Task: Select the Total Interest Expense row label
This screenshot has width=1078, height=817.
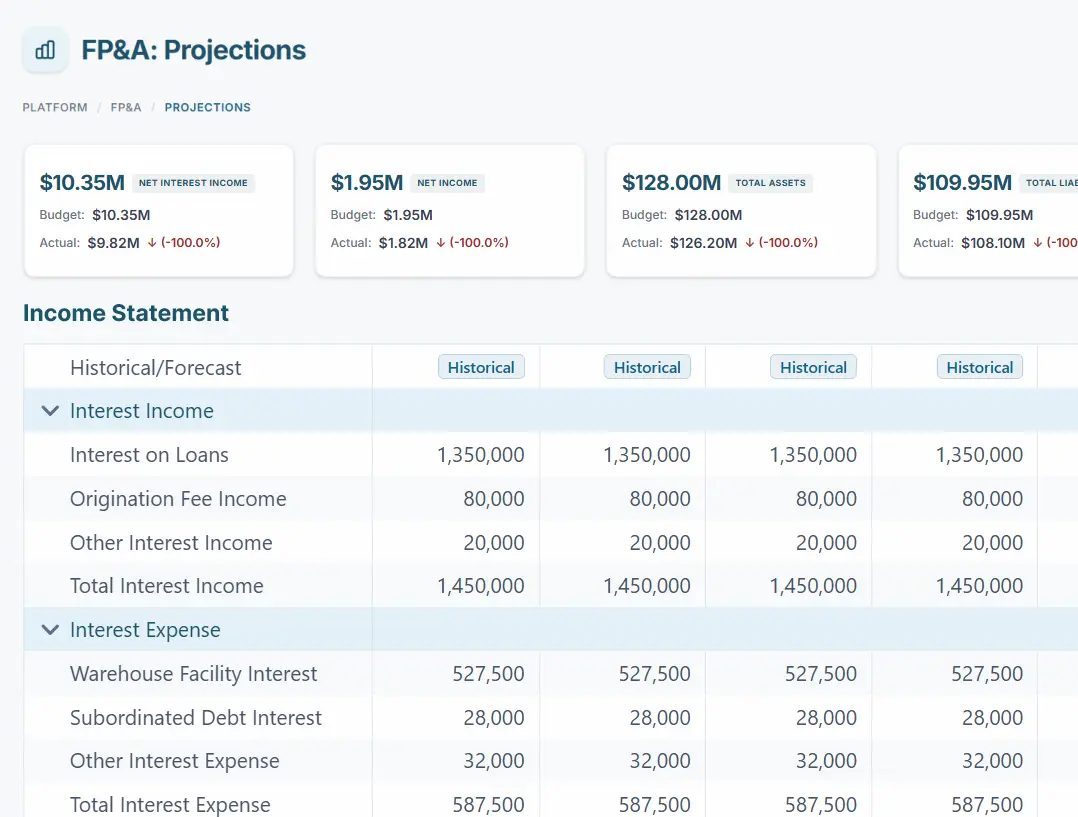Action: [x=170, y=805]
